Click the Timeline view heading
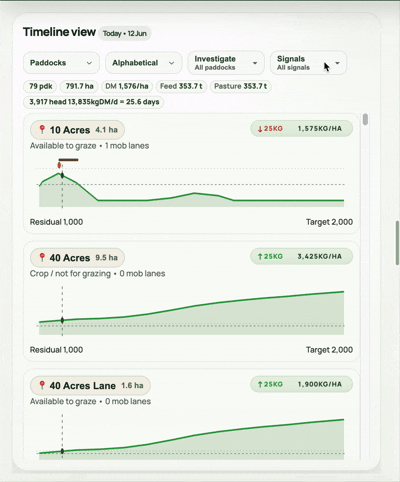The width and height of the screenshot is (400, 482). pos(59,32)
